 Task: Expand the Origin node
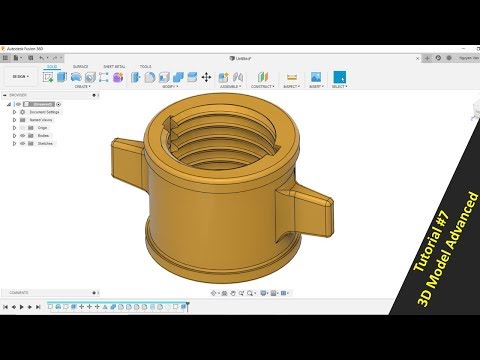(14, 128)
